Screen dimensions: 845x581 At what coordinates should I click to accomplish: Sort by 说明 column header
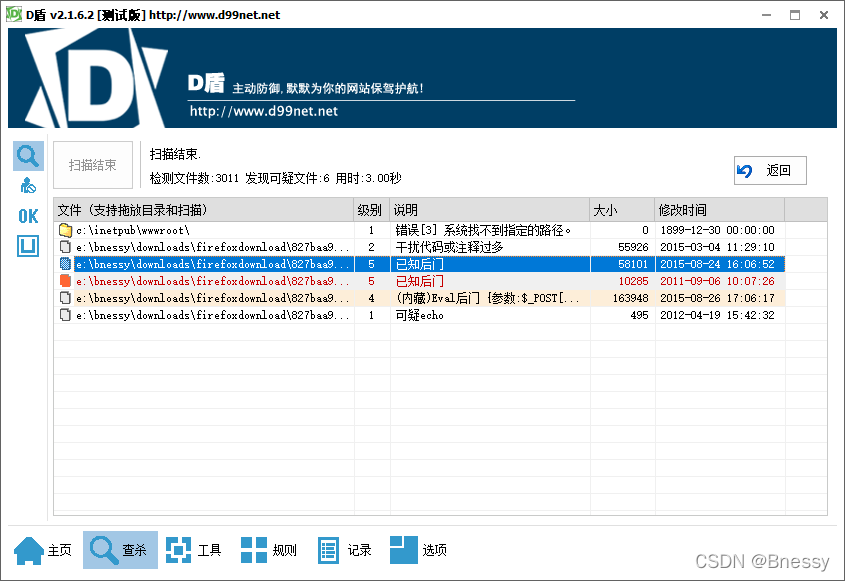point(490,210)
